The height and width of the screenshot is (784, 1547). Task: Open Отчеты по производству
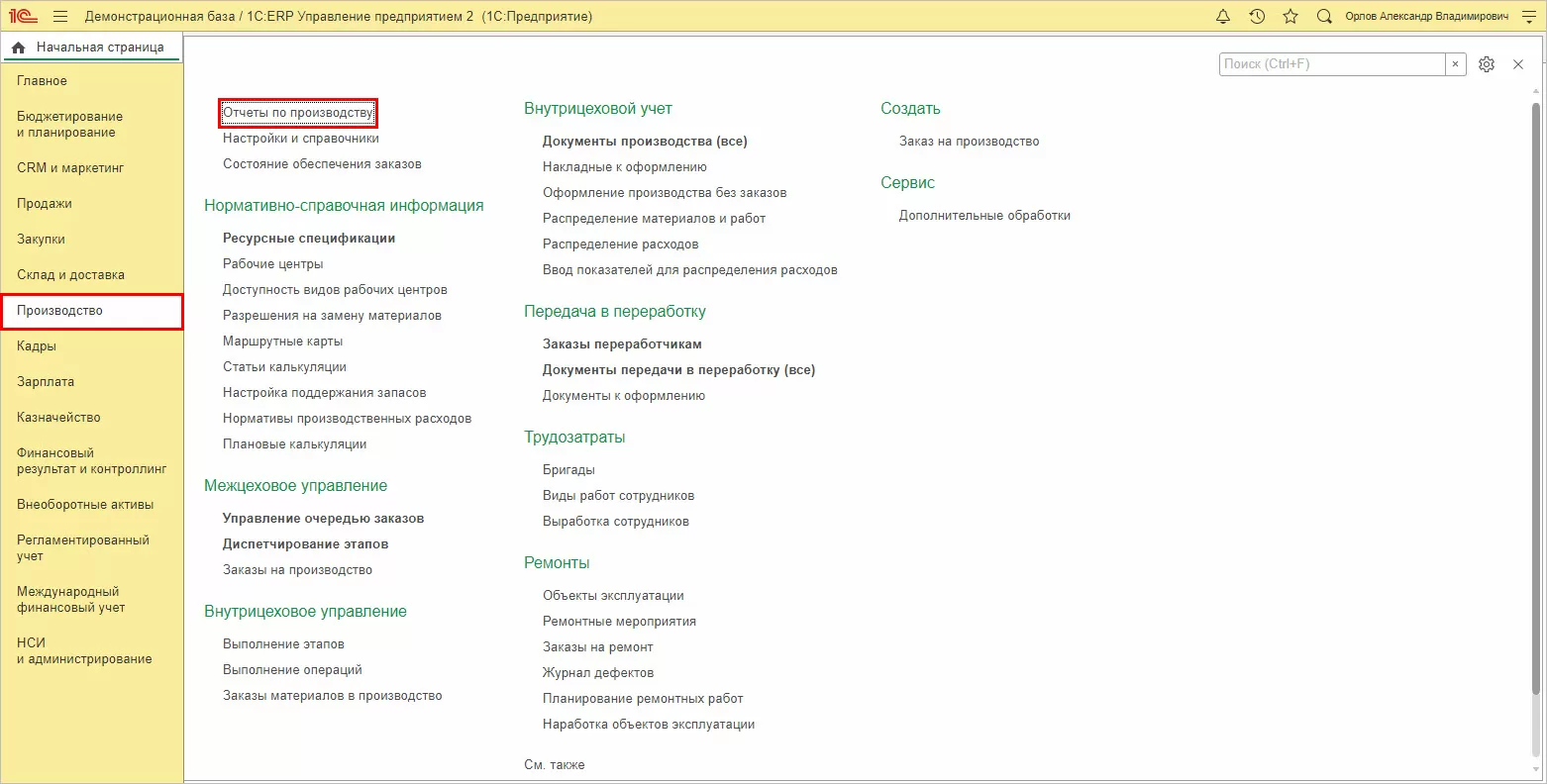298,113
